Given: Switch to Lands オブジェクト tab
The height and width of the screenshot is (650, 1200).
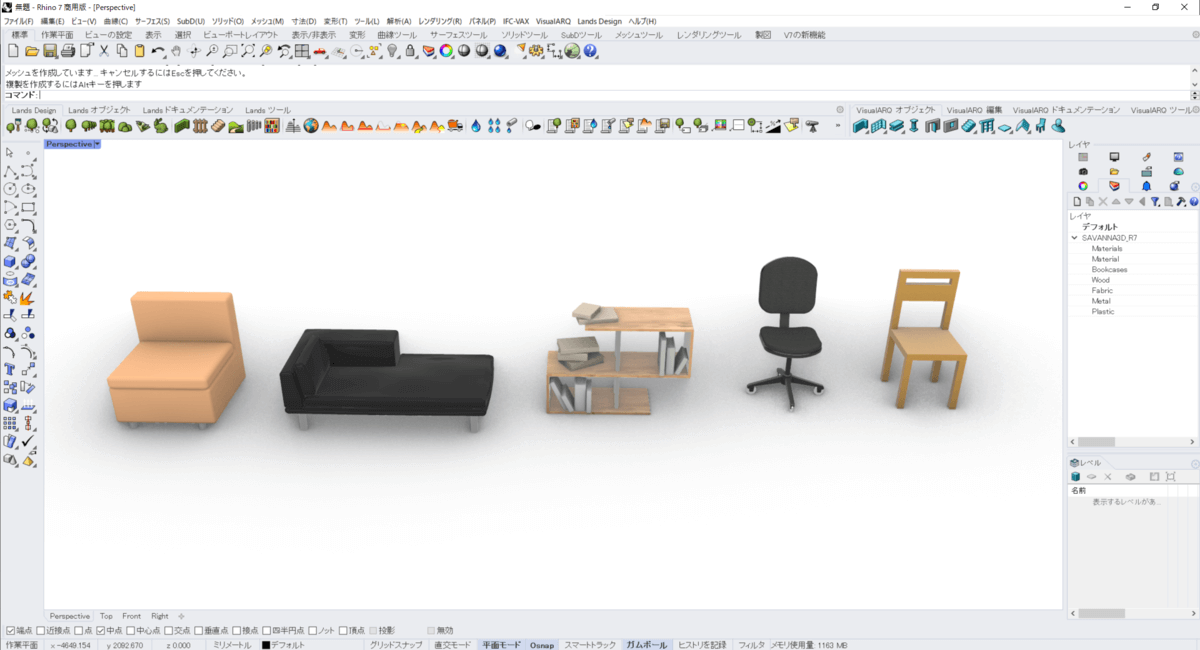Looking at the screenshot, I should [x=100, y=110].
